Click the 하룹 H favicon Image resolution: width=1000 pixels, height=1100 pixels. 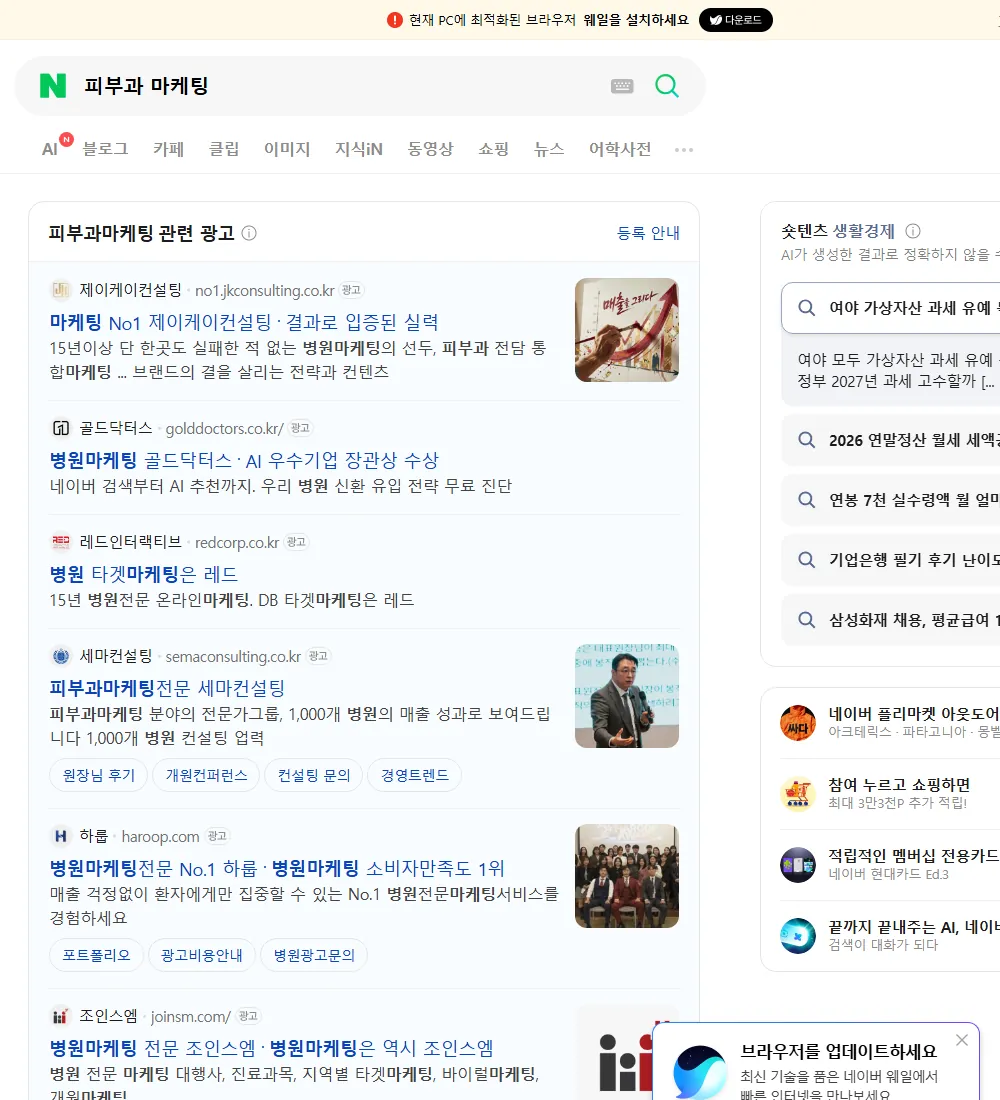click(61, 836)
